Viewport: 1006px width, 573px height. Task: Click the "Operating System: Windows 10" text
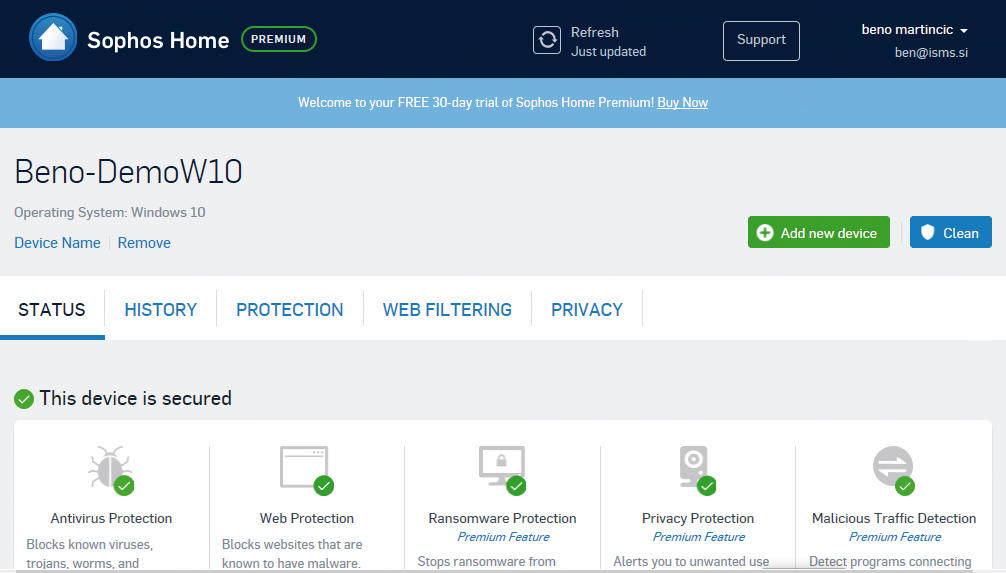(110, 212)
